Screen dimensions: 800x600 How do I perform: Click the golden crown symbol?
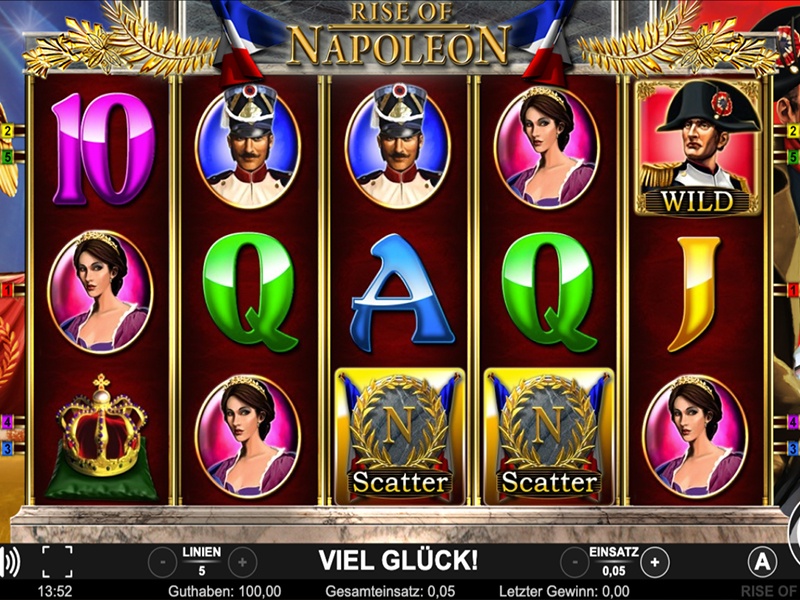pyautogui.click(x=102, y=437)
